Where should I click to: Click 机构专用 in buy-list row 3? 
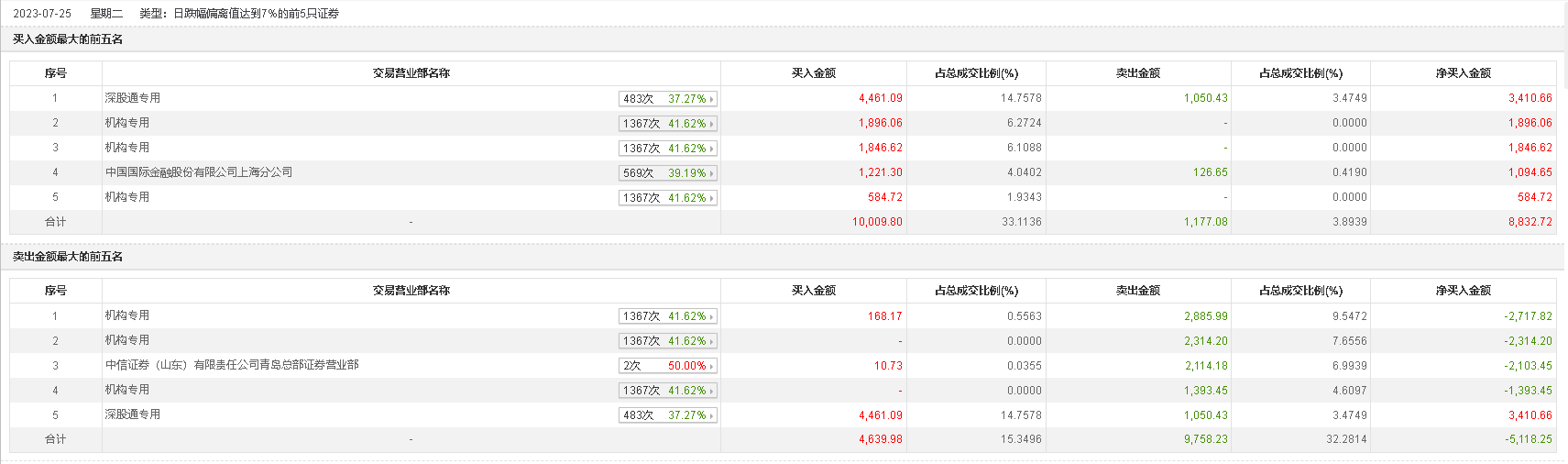click(x=127, y=148)
